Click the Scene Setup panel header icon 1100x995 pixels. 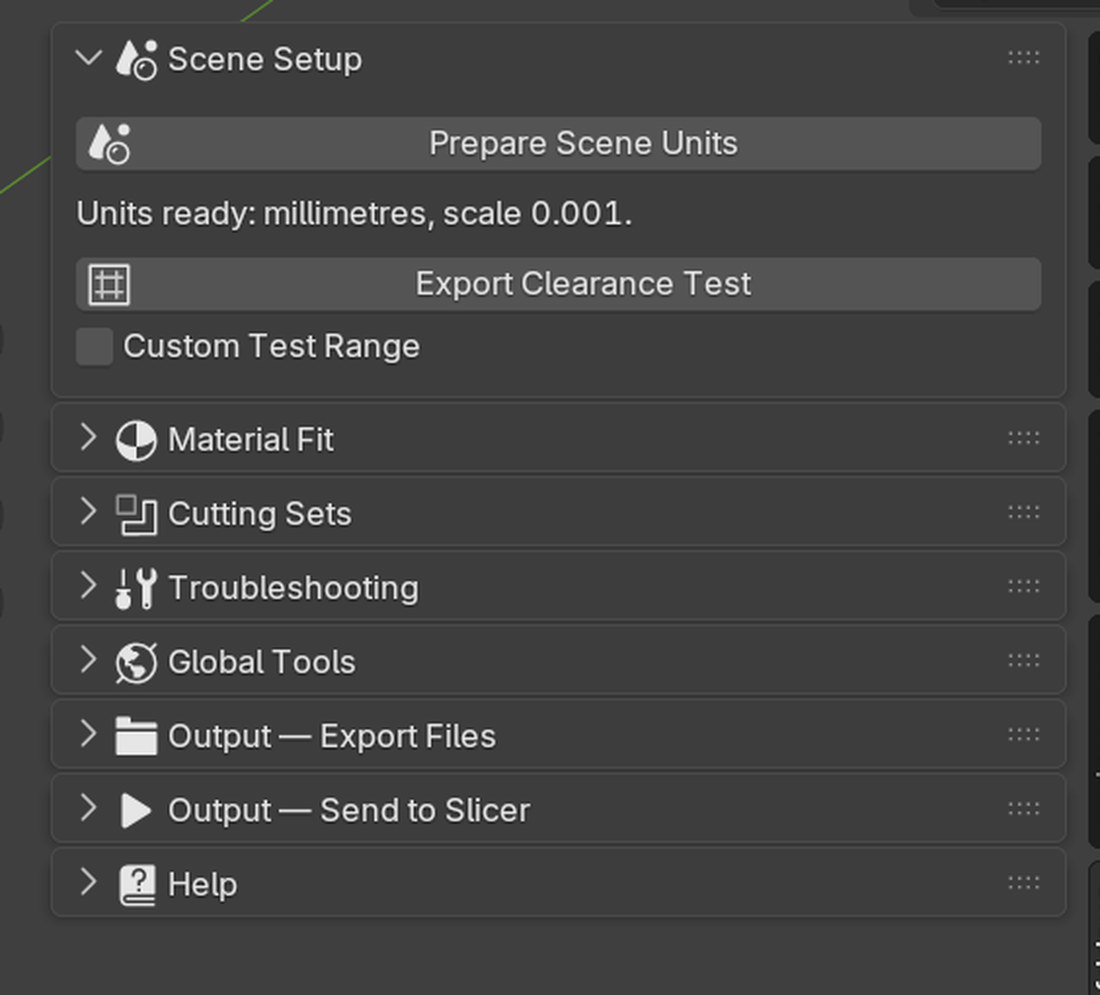(136, 60)
